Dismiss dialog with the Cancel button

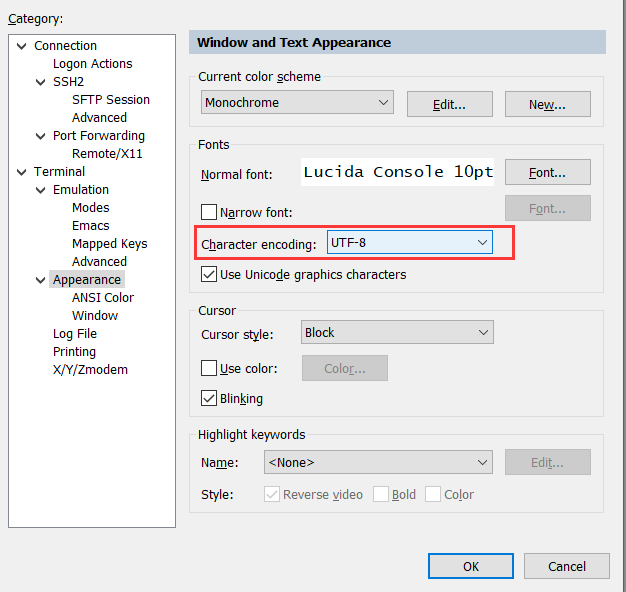click(x=567, y=566)
